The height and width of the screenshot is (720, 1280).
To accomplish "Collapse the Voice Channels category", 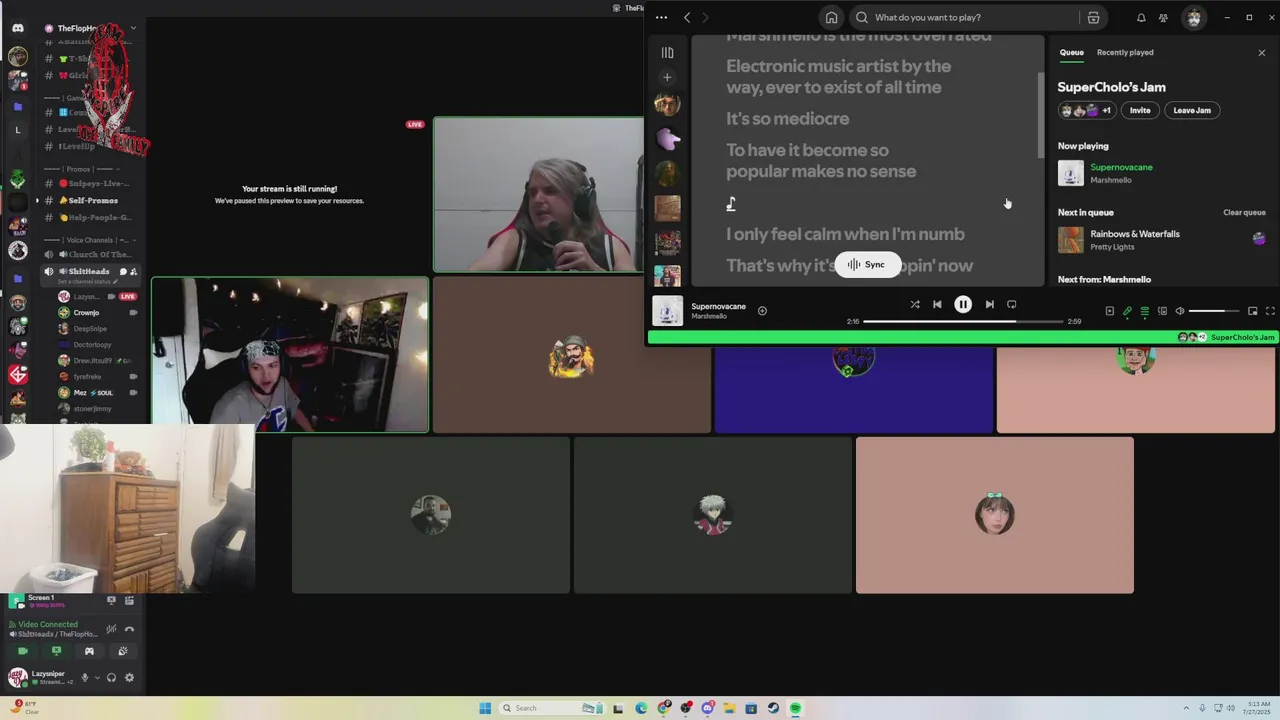I will tap(91, 240).
